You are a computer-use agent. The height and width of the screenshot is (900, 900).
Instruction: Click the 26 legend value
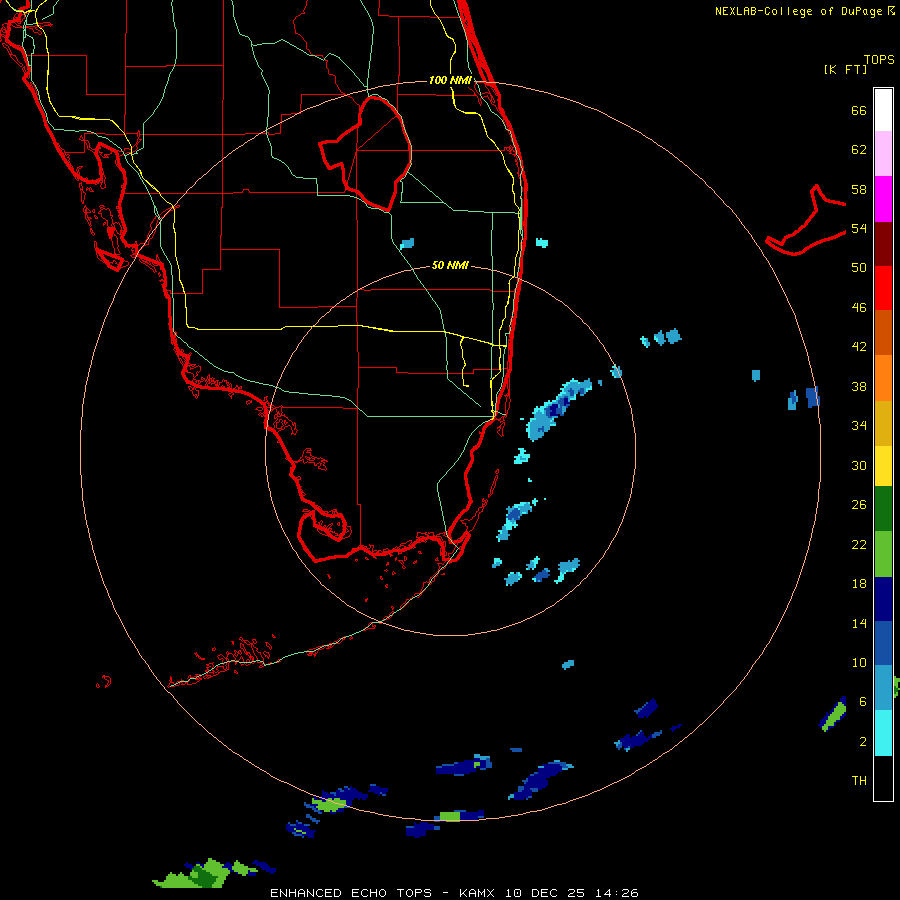click(x=859, y=505)
